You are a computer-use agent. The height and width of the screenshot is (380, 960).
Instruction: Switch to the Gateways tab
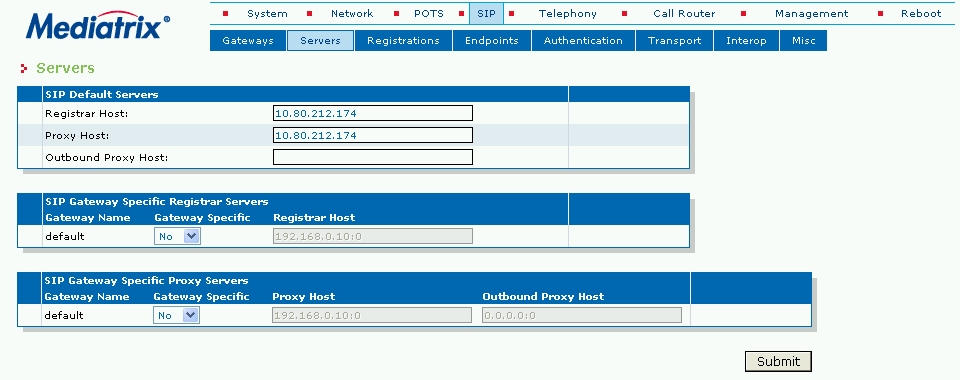click(x=248, y=41)
